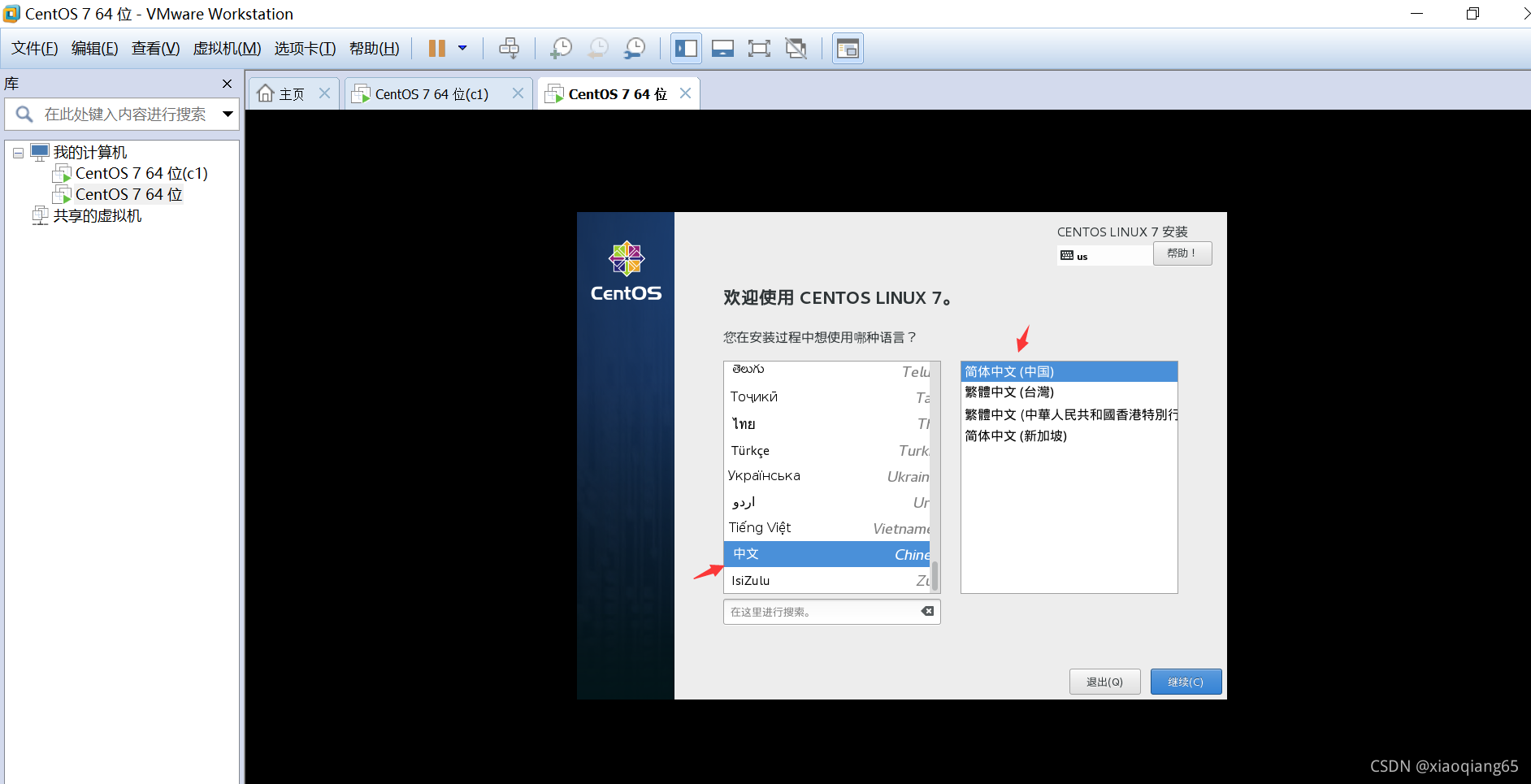Collapse the 我的计算机 tree node
This screenshot has height=784, width=1531.
18,153
